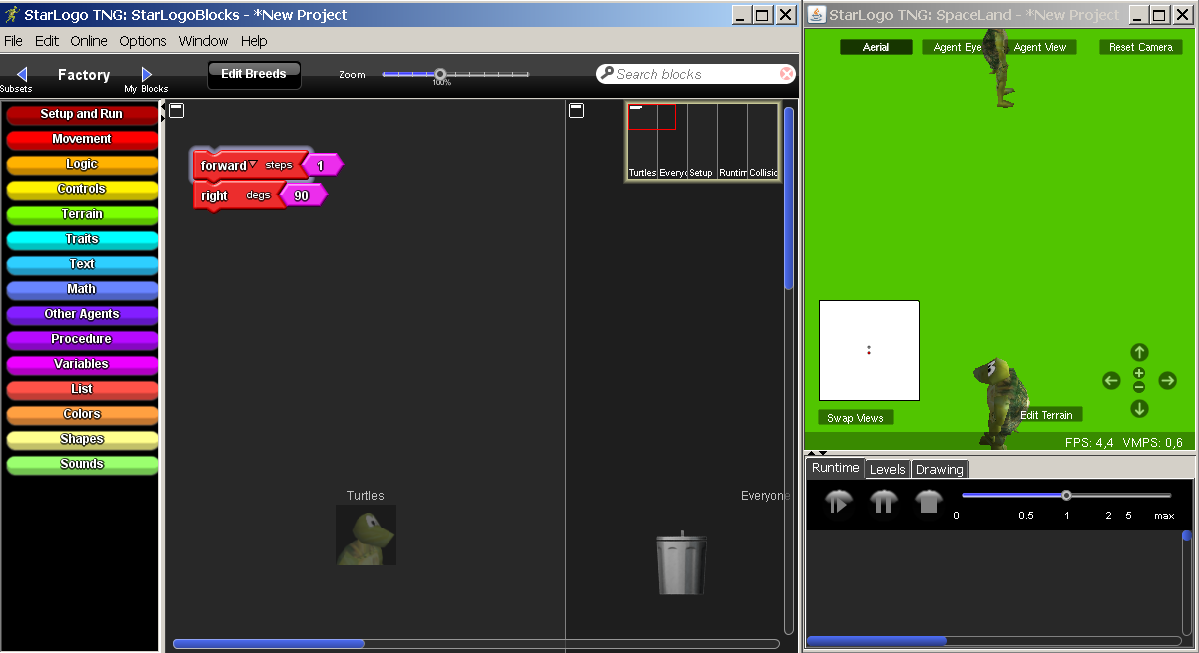The image size is (1199, 653).
Task: Open the Colors block drawer
Action: pyautogui.click(x=82, y=414)
